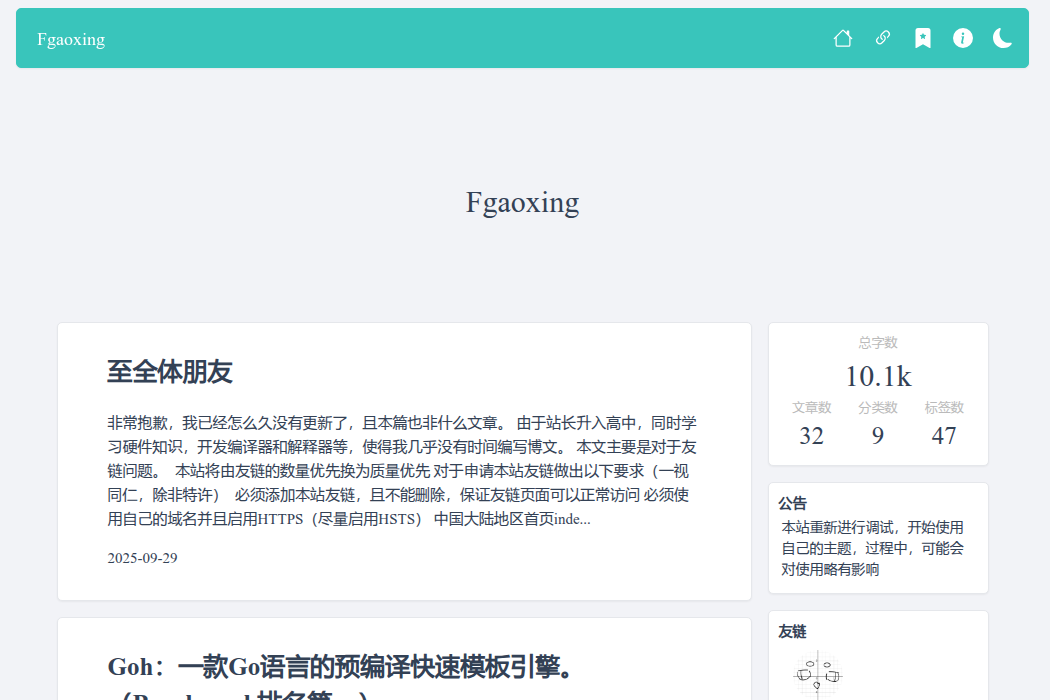Screen dimensions: 1050x700
Task: Click the 友链 section heading
Action: click(x=793, y=631)
